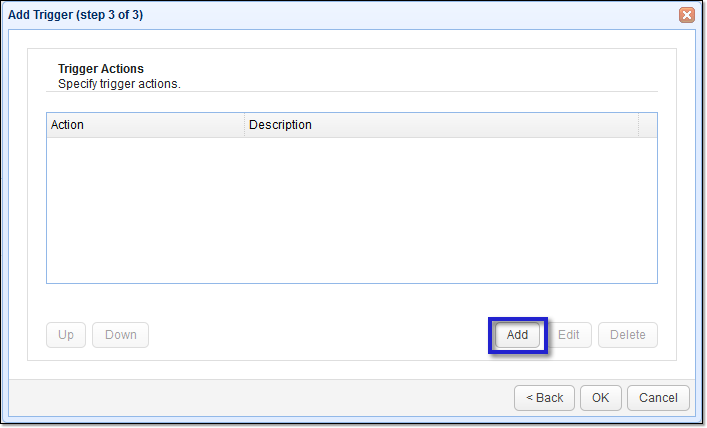Click the 'Specify trigger actions.' text
This screenshot has height=428, width=707.
[119, 83]
